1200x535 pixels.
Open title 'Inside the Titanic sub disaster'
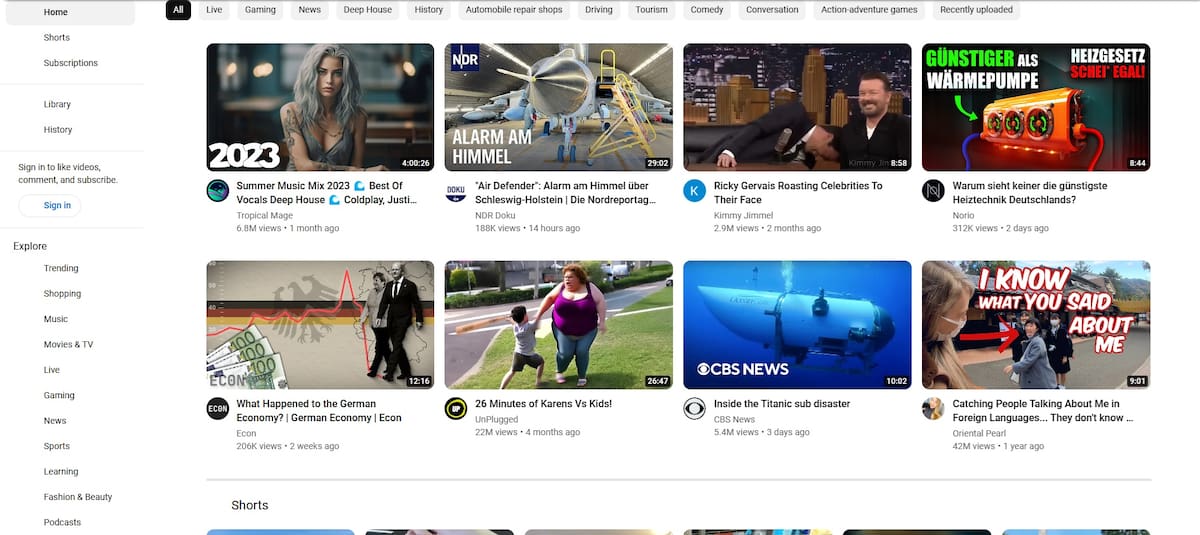pos(782,404)
